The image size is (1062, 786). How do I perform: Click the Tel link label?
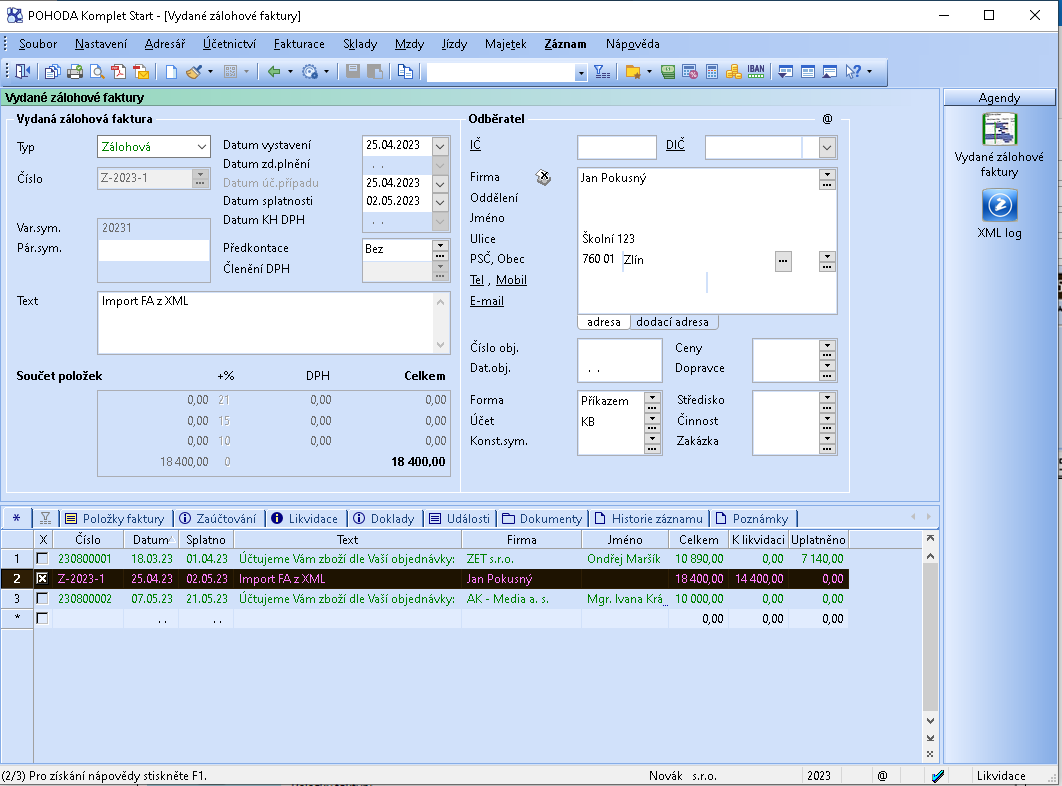tap(477, 281)
